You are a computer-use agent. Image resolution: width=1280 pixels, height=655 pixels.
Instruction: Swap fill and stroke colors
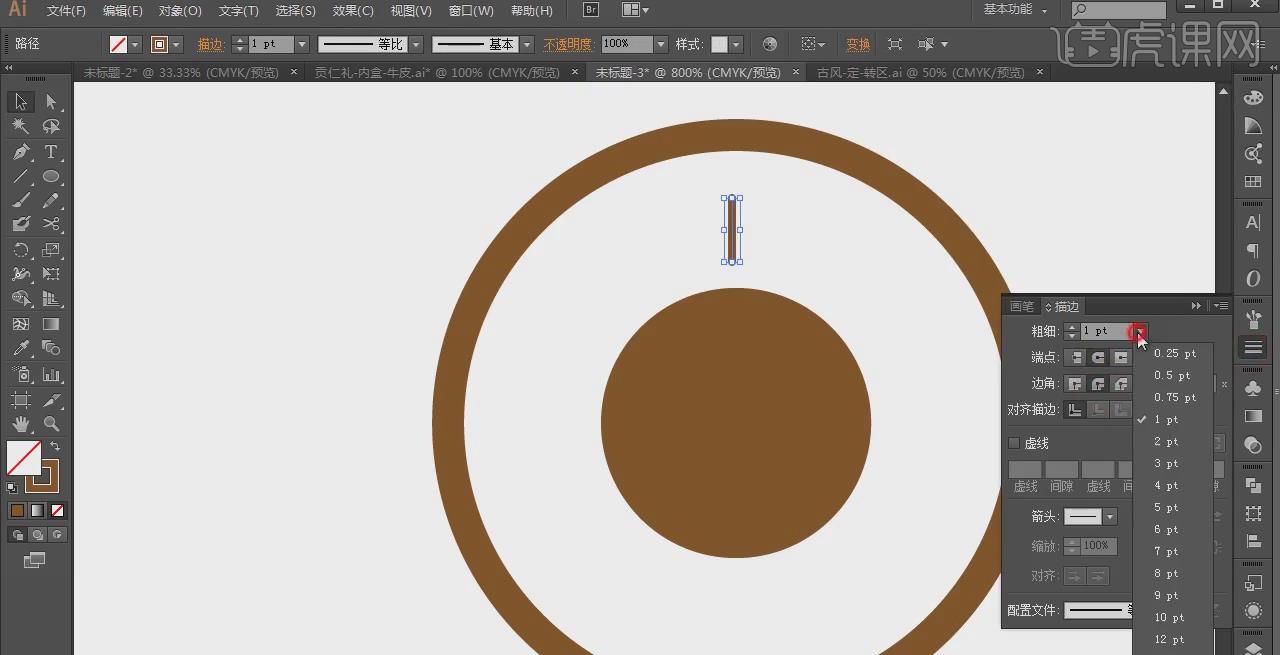click(56, 446)
